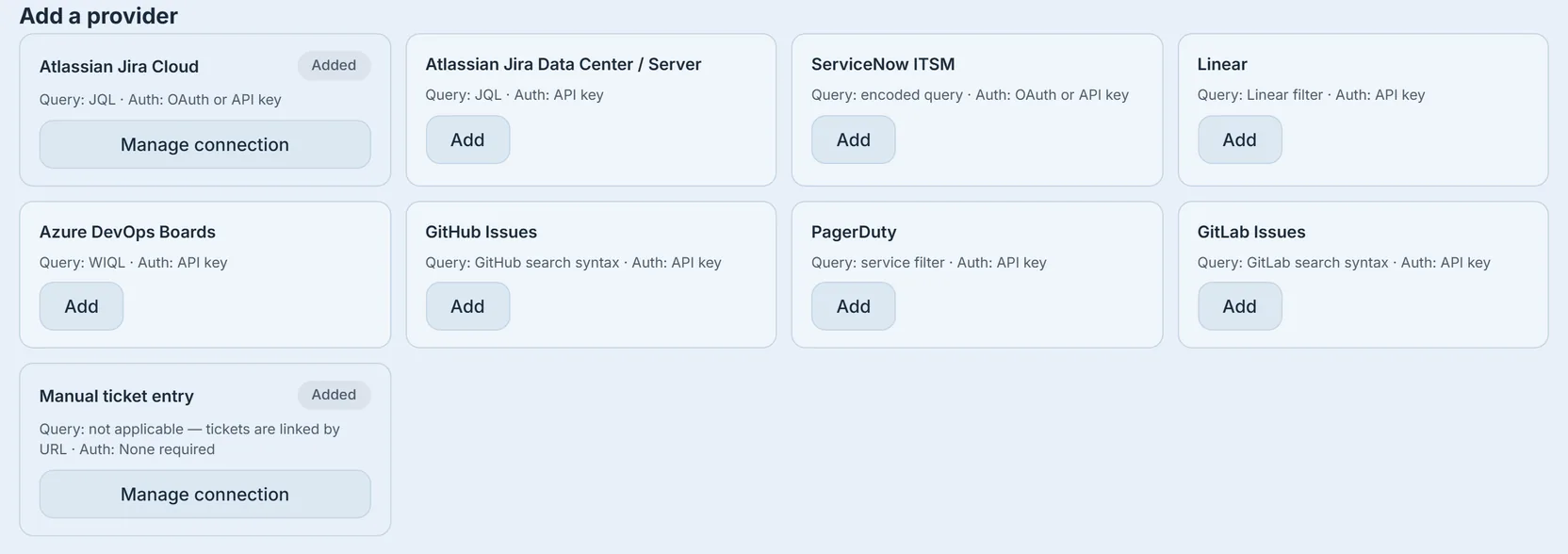This screenshot has height=554, width=1568.
Task: Click the 'Atlassian Jira Cloud' card title
Action: pos(119,67)
